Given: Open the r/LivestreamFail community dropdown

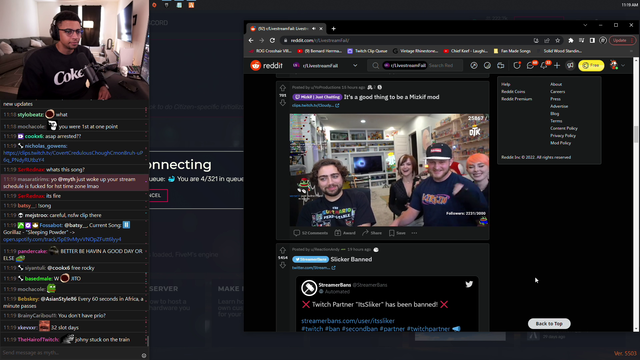Looking at the screenshot, I should [325, 65].
